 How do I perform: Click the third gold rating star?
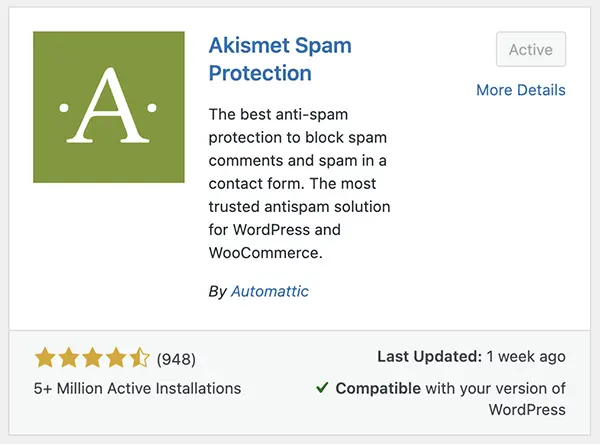[92, 357]
